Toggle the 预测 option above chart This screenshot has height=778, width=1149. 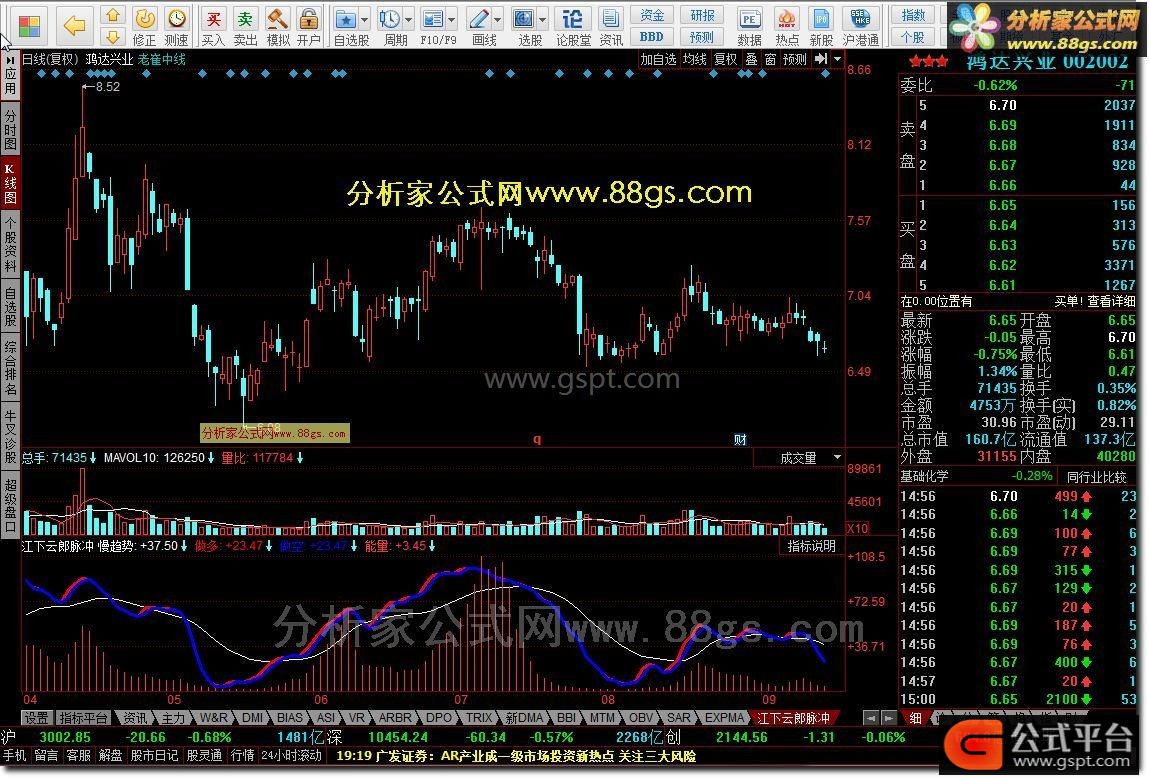coord(794,59)
